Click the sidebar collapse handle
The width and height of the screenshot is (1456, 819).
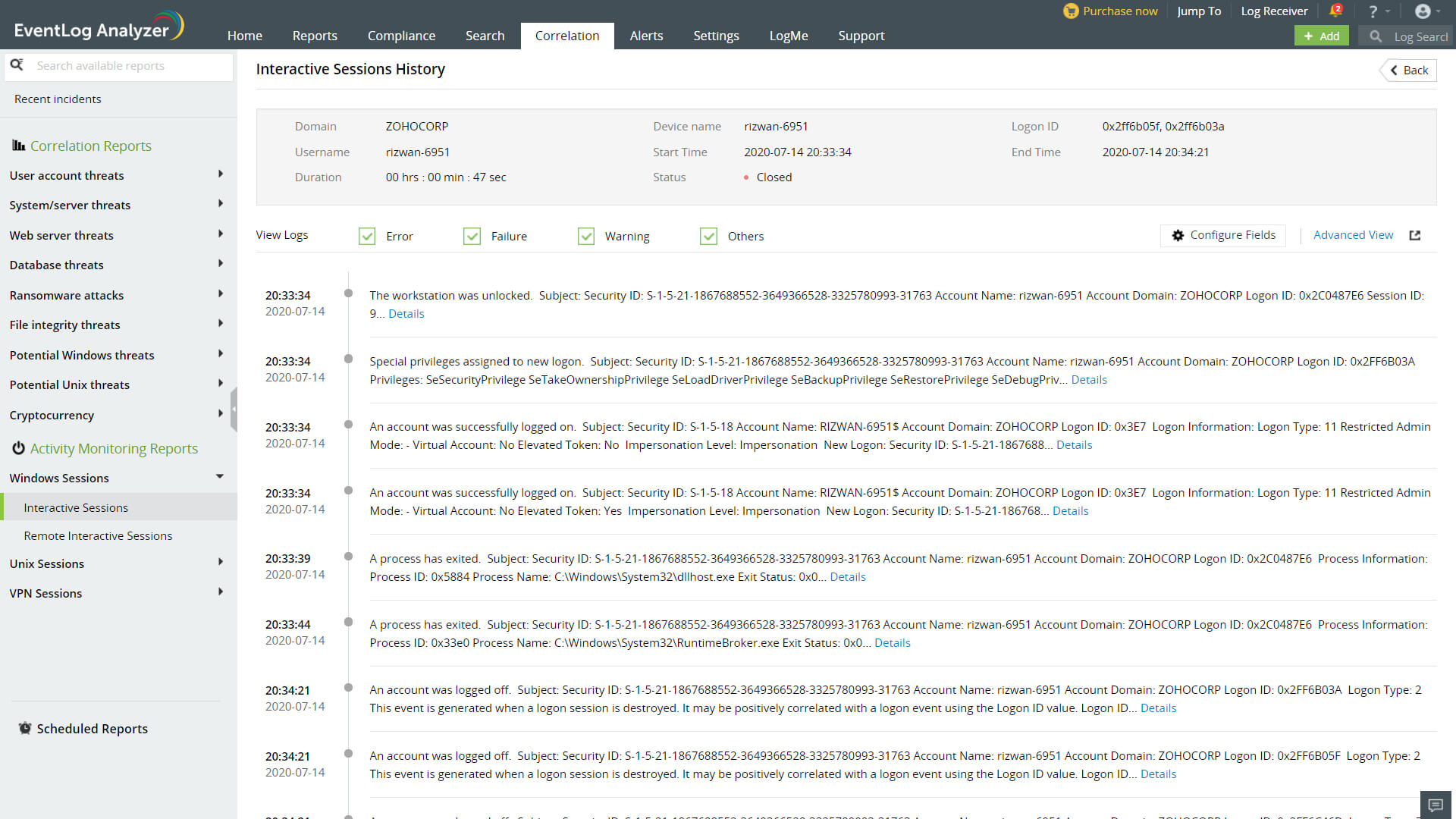[x=234, y=409]
